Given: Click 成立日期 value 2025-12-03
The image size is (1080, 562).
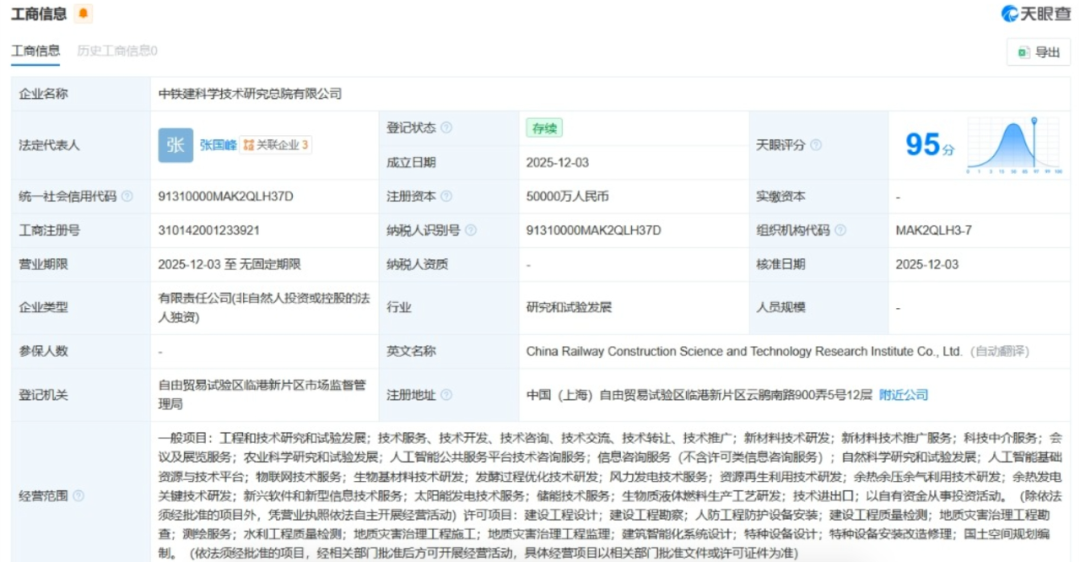Looking at the screenshot, I should pos(557,163).
